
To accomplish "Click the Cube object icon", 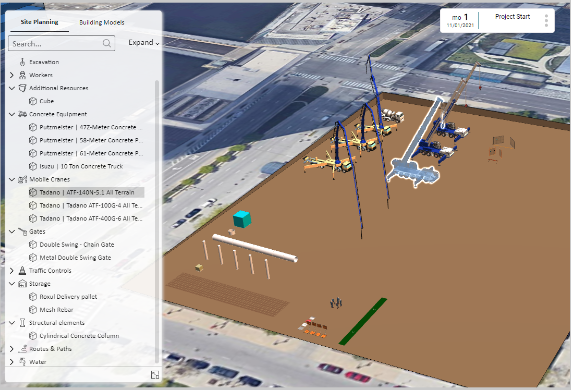I will (x=33, y=101).
